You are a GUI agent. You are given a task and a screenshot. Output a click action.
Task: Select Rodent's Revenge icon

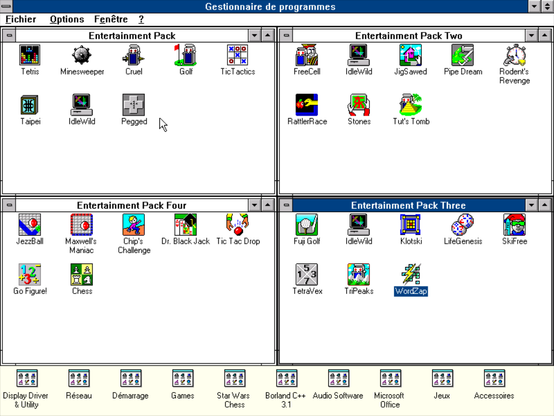(514, 55)
